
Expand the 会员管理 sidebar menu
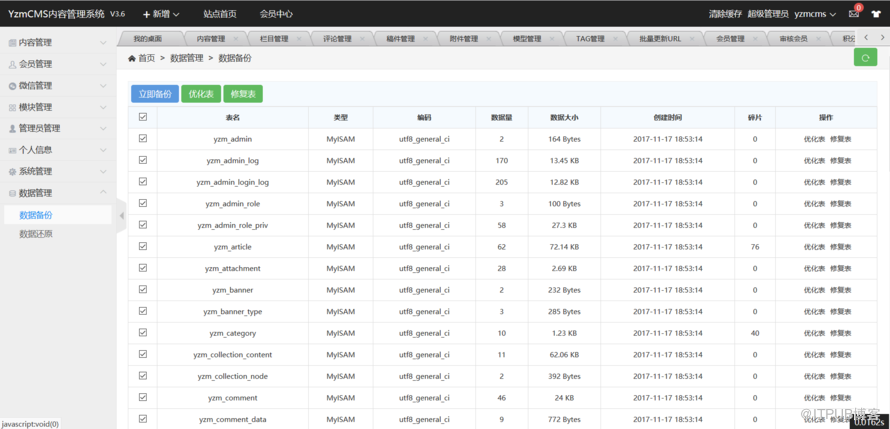pos(57,64)
